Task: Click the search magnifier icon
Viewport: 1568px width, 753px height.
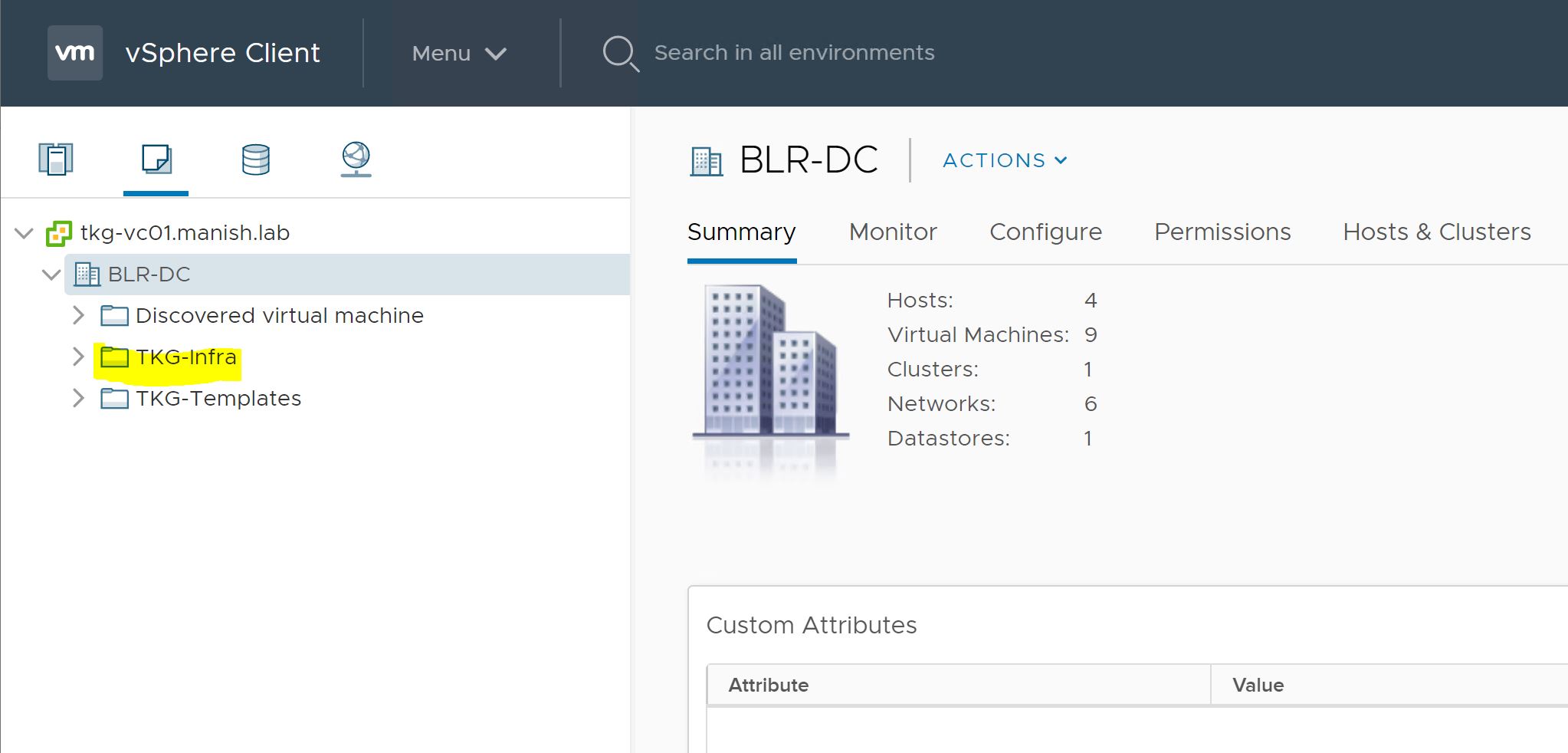Action: [619, 54]
